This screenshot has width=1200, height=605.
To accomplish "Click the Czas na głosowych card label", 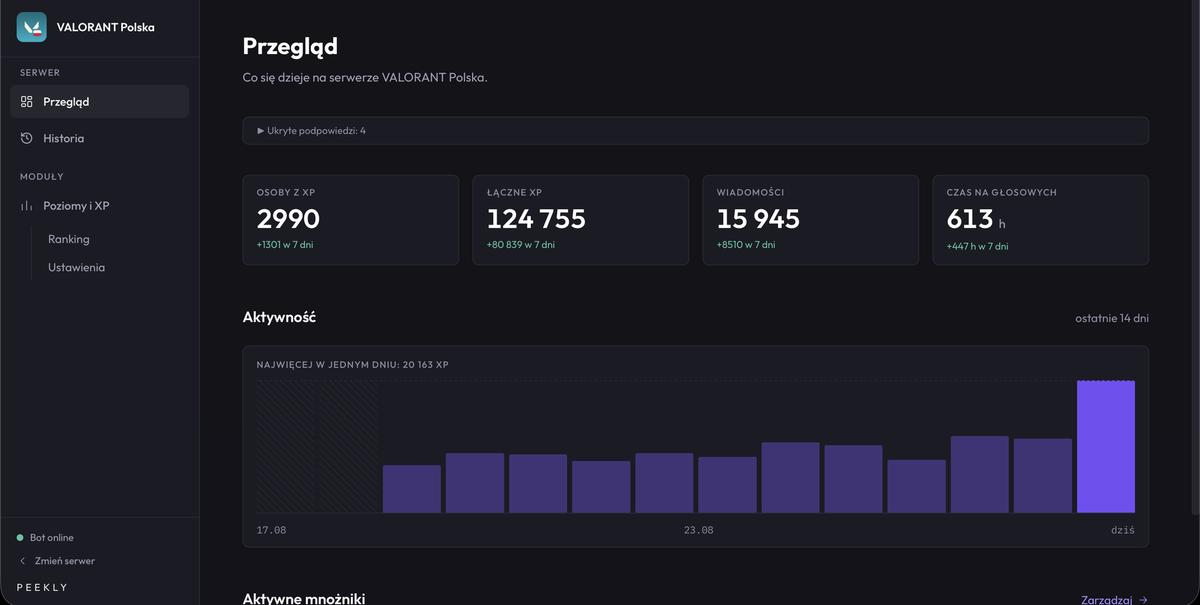I will [1001, 192].
